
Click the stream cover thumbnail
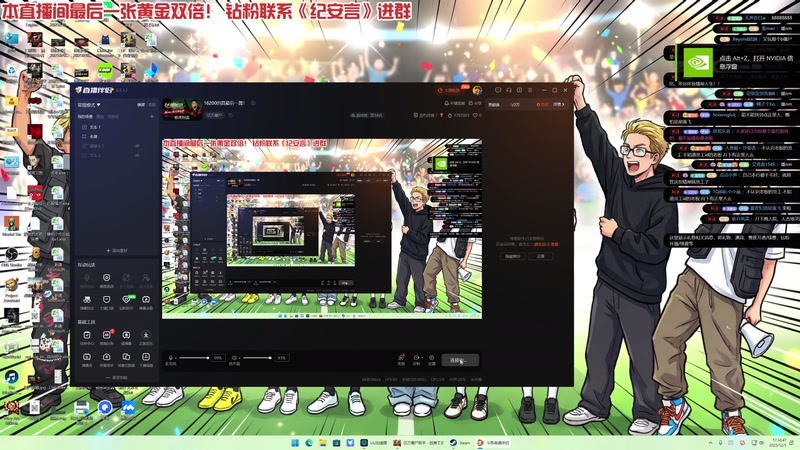pyautogui.click(x=182, y=109)
